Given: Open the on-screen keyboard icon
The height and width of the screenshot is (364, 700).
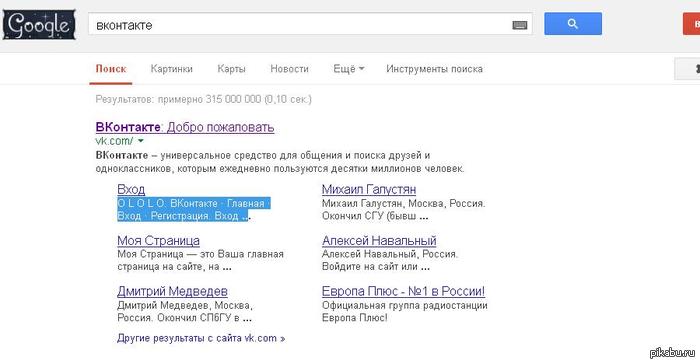Looking at the screenshot, I should click(x=519, y=25).
